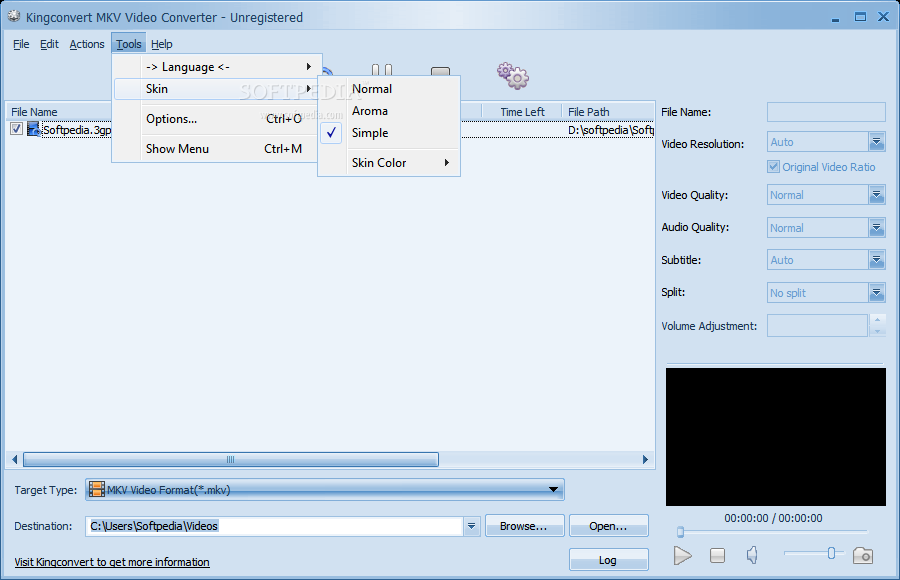Click the D:\softpedia file path cell

point(610,130)
